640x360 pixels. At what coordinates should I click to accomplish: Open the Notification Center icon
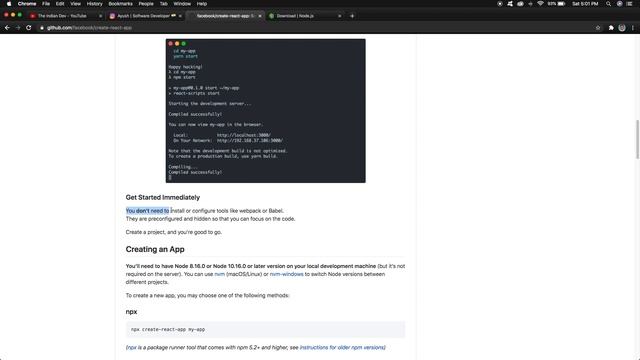point(629,4)
